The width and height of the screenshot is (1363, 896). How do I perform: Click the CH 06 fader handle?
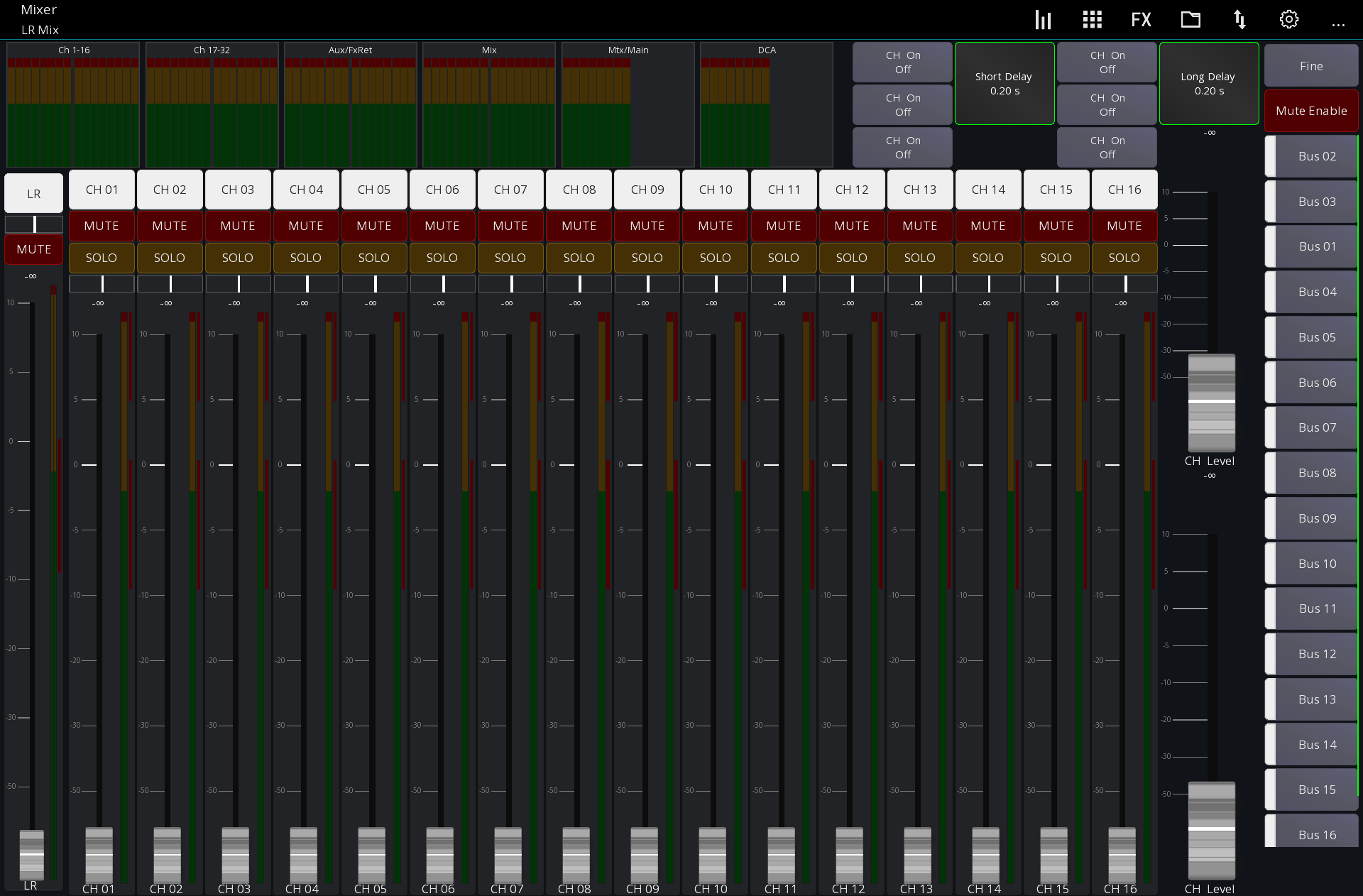pos(439,855)
